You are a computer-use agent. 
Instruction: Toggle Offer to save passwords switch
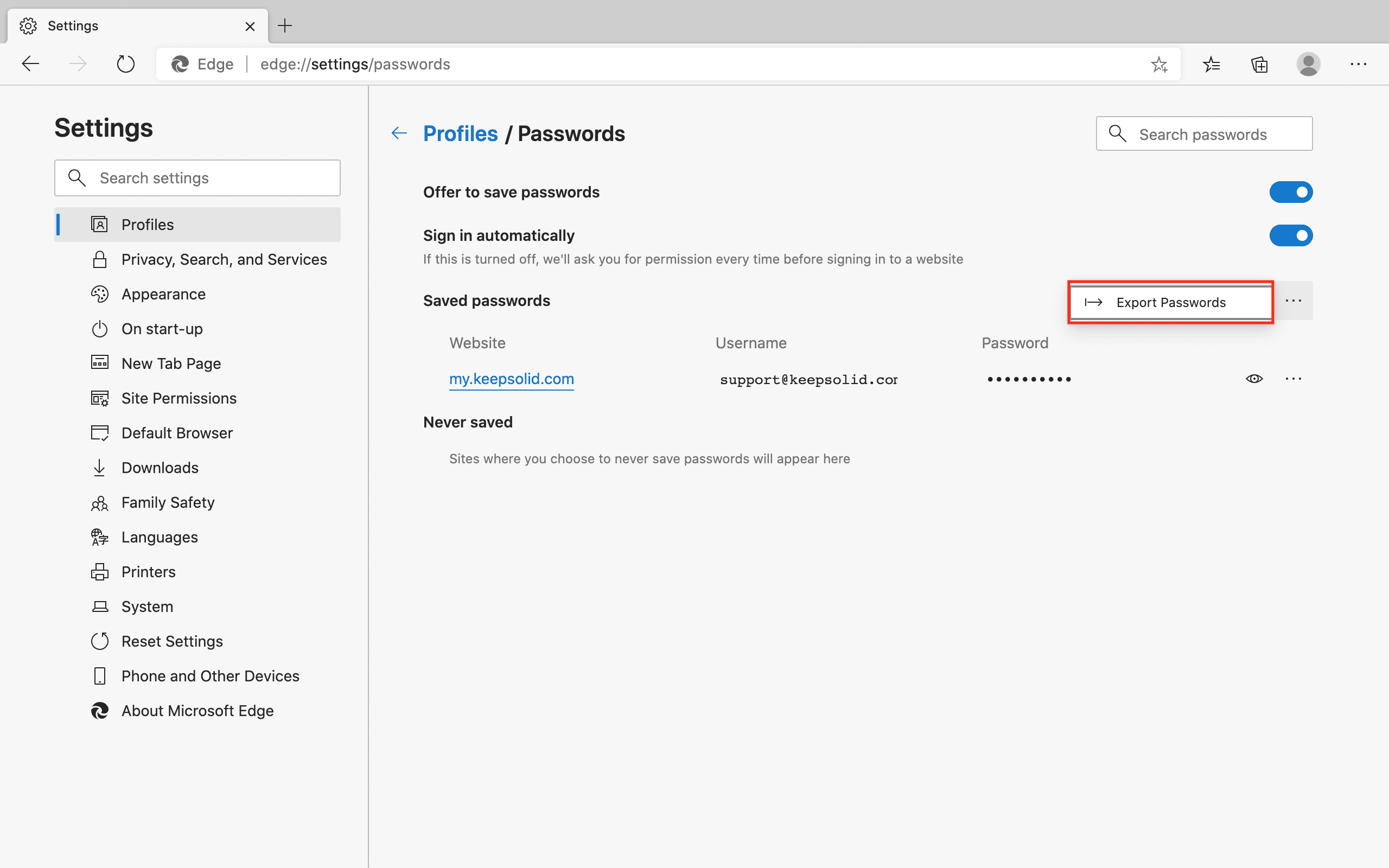(1290, 192)
